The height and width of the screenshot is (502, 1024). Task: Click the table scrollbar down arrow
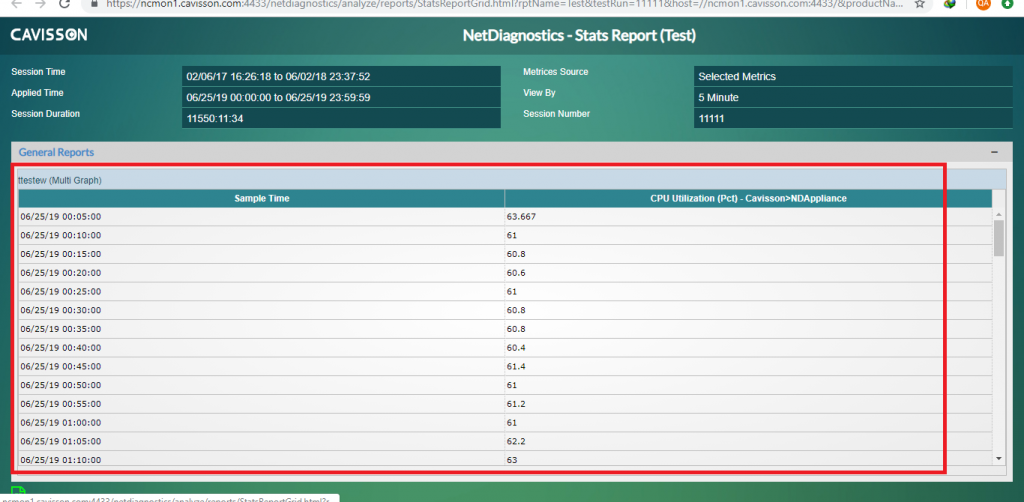[x=999, y=459]
